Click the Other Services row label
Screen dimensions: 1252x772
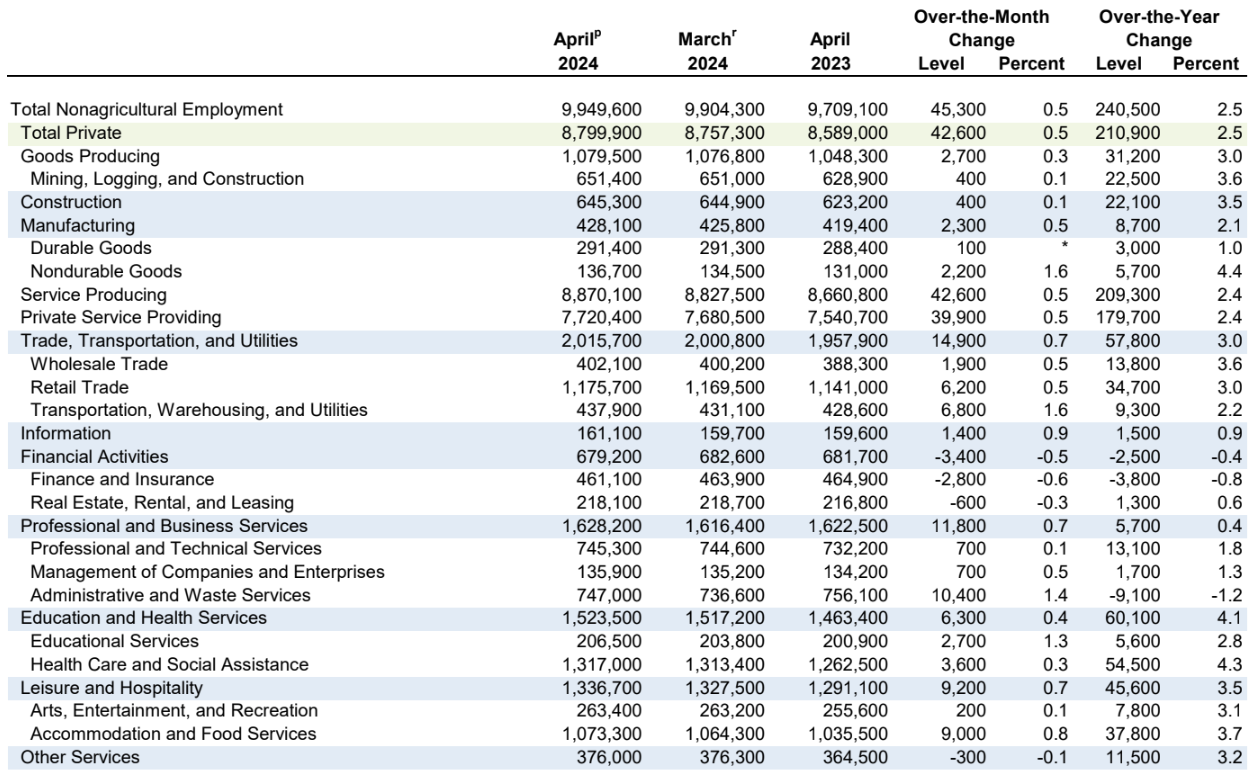click(80, 757)
